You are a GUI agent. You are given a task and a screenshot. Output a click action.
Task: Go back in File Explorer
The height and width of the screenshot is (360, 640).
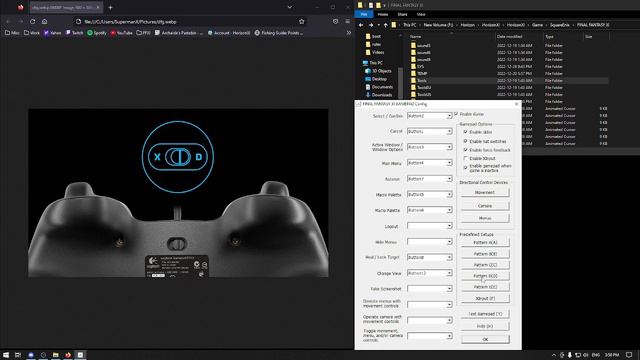click(x=361, y=25)
